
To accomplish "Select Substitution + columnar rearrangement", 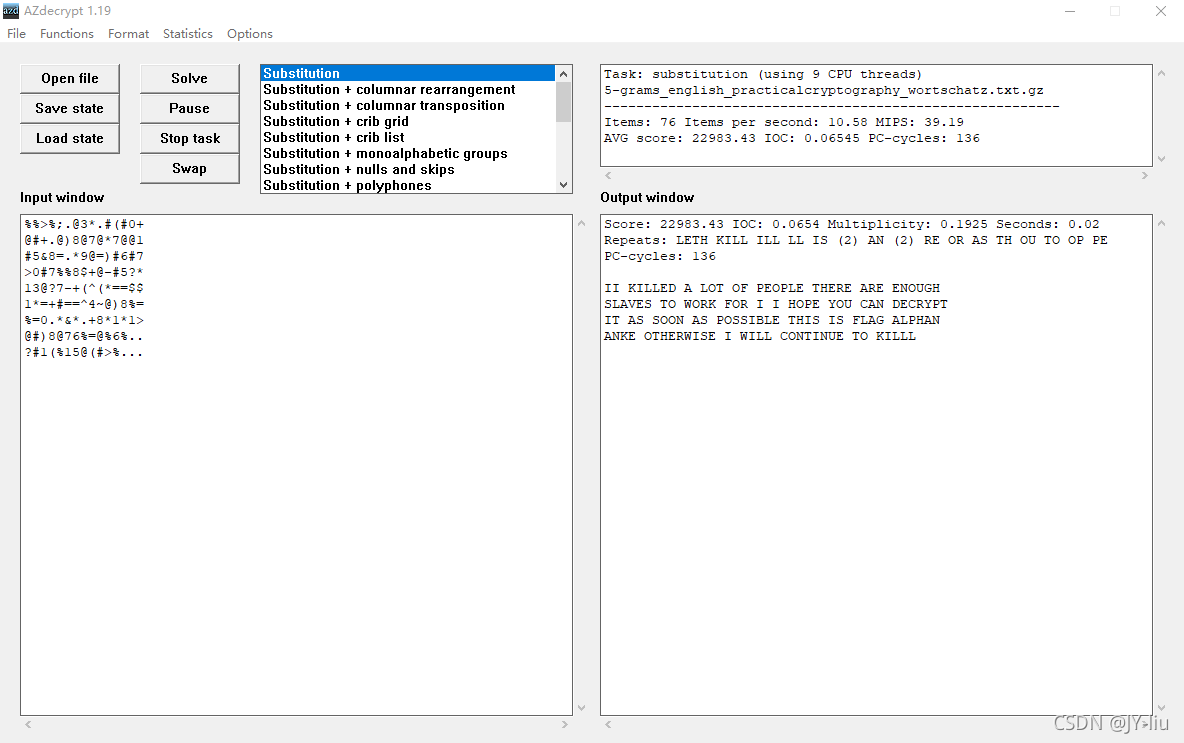I will tap(408, 89).
